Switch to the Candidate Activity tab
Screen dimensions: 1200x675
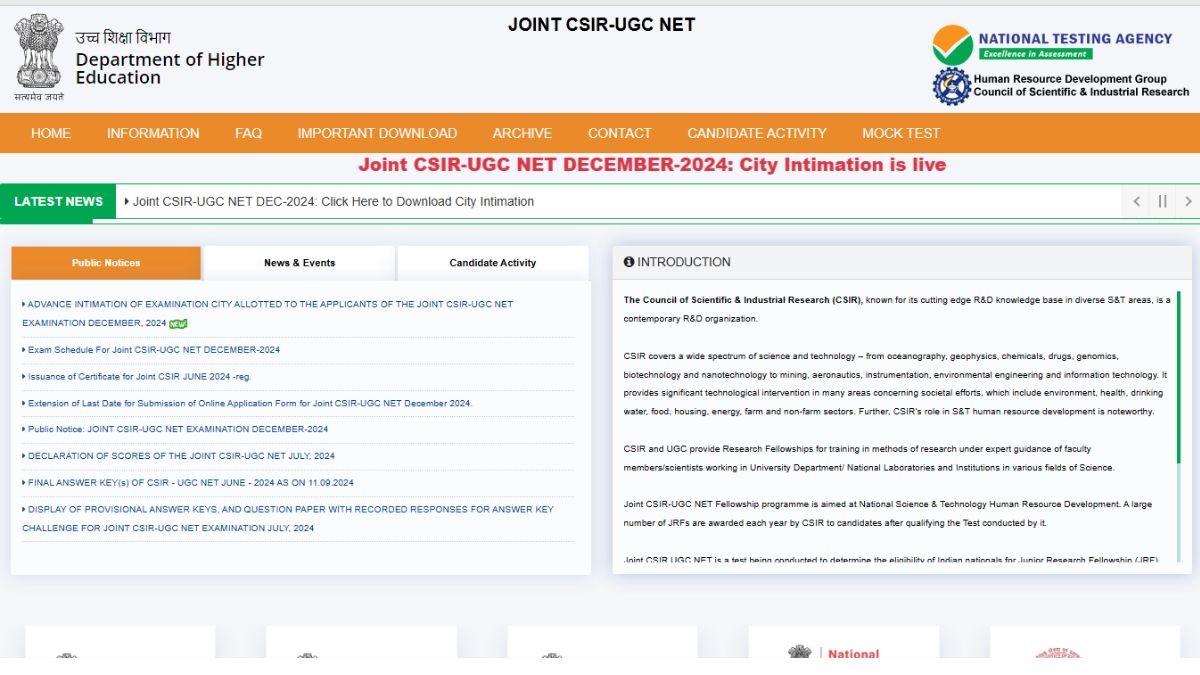[492, 263]
